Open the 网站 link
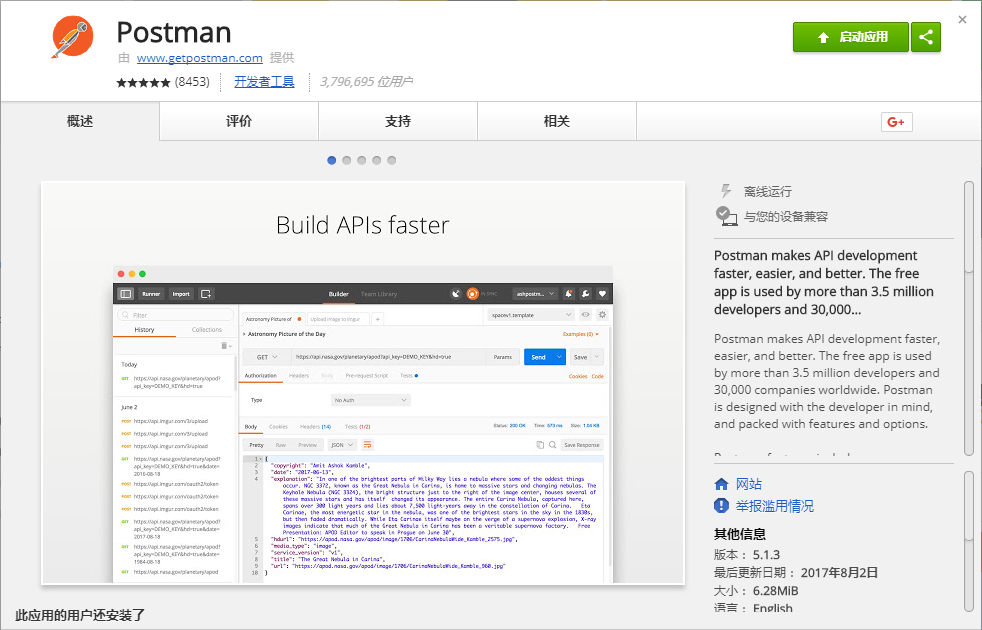Screen dimensions: 982x630 coord(749,484)
